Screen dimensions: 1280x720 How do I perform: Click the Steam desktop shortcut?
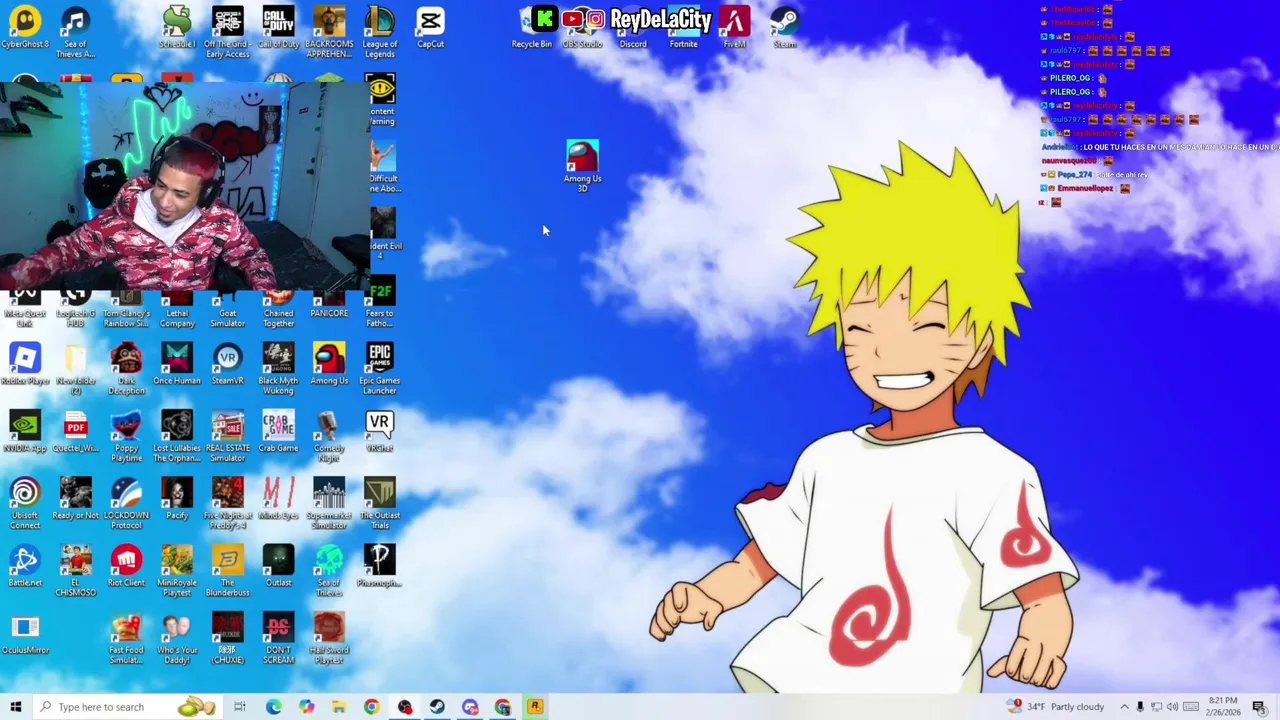785,28
